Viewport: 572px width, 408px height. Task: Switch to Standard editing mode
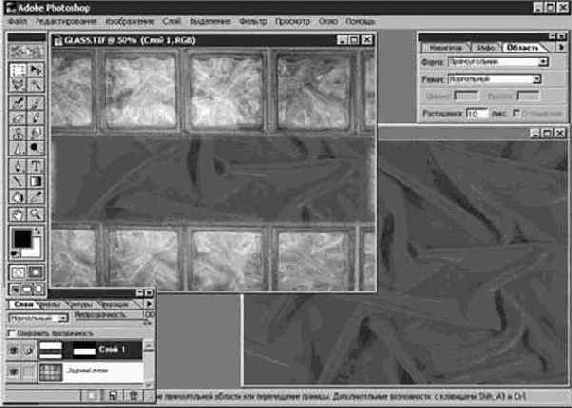[18, 272]
